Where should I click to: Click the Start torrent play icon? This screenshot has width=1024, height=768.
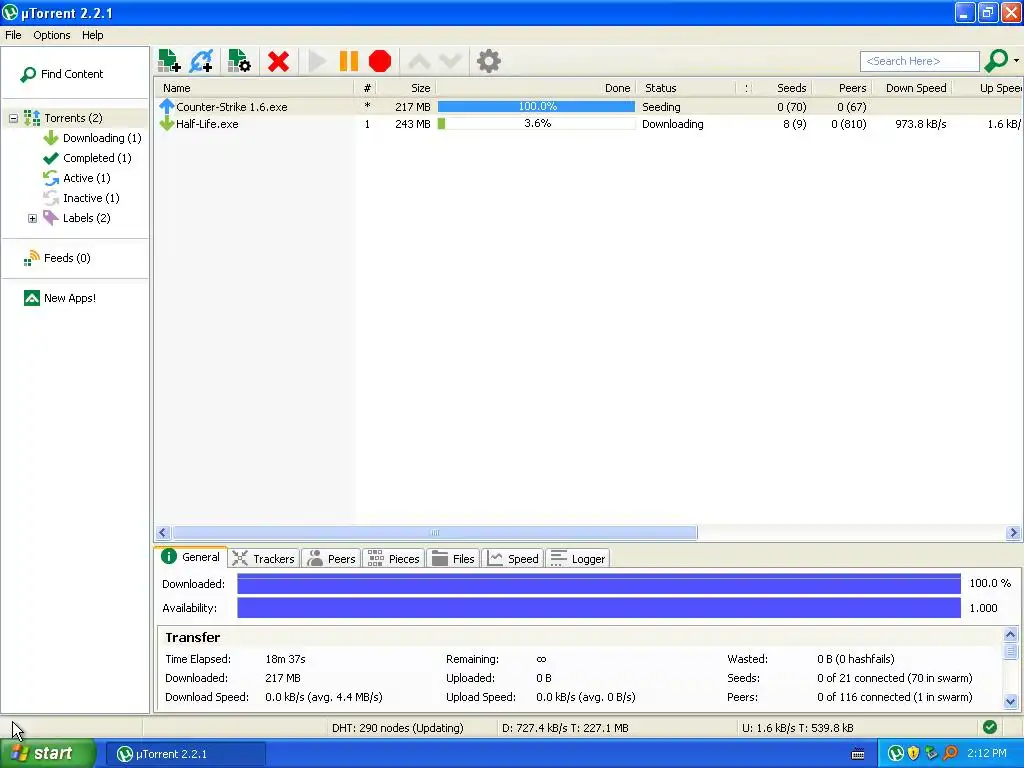[x=317, y=61]
